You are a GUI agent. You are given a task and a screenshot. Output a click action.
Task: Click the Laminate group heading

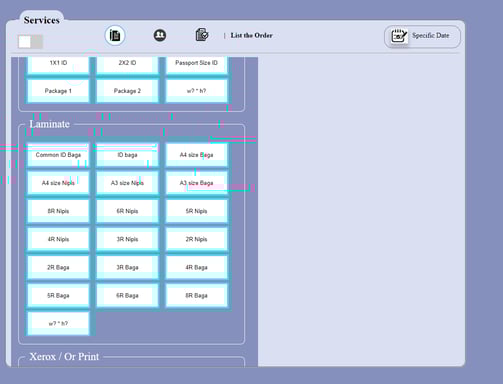pos(49,124)
